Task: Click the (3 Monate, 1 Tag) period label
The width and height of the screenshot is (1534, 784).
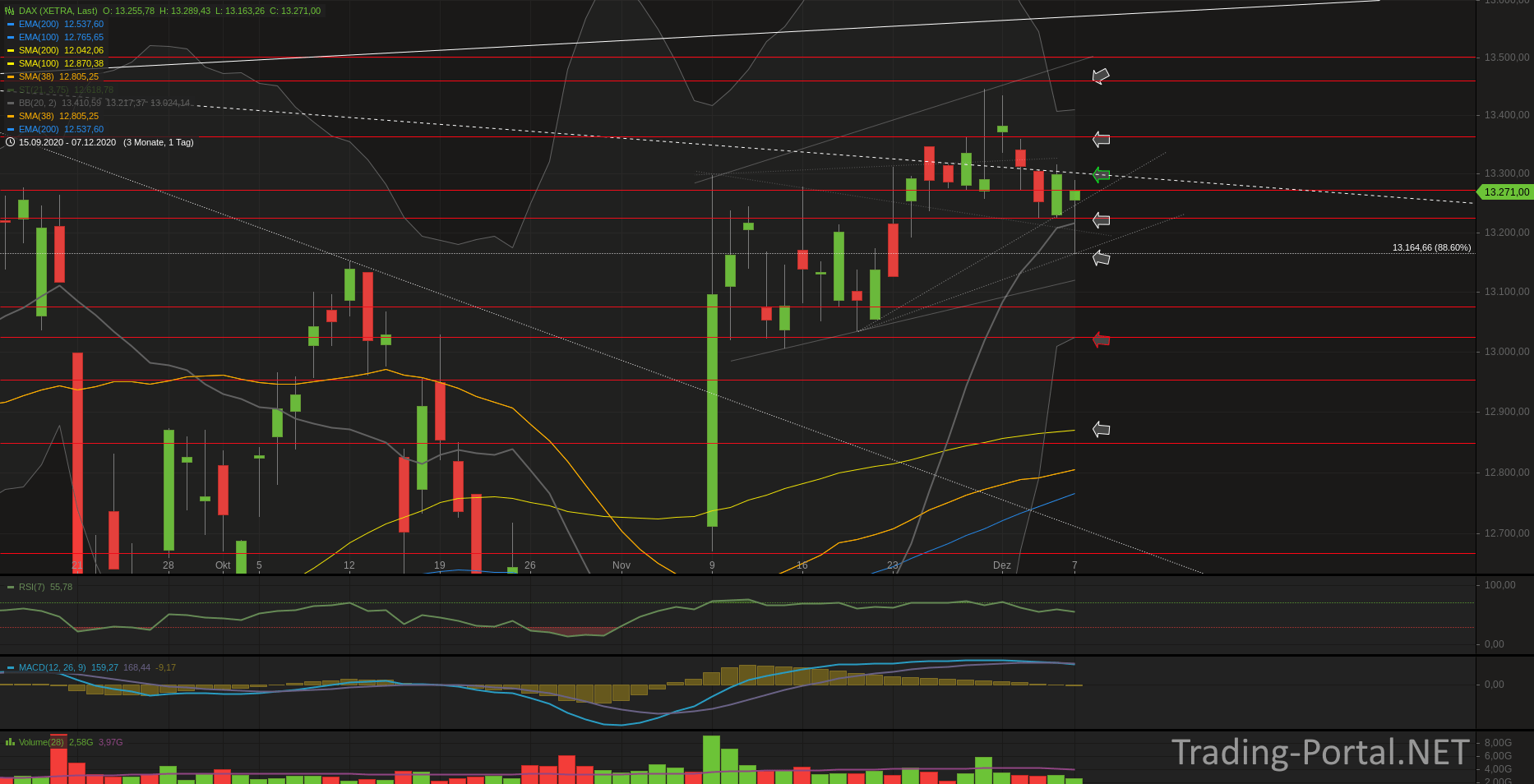Action: 159,142
